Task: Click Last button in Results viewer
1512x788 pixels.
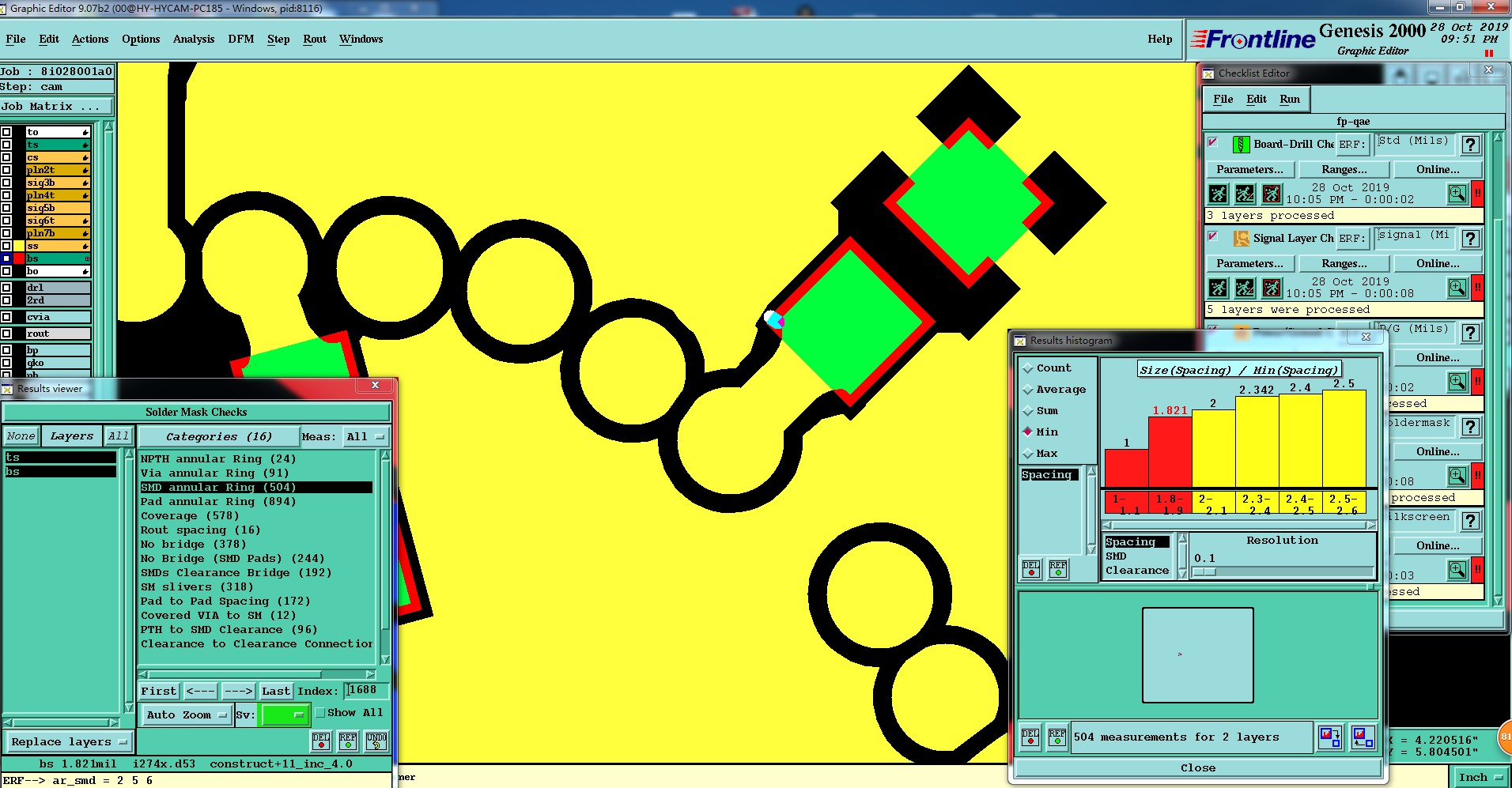Action: [276, 691]
